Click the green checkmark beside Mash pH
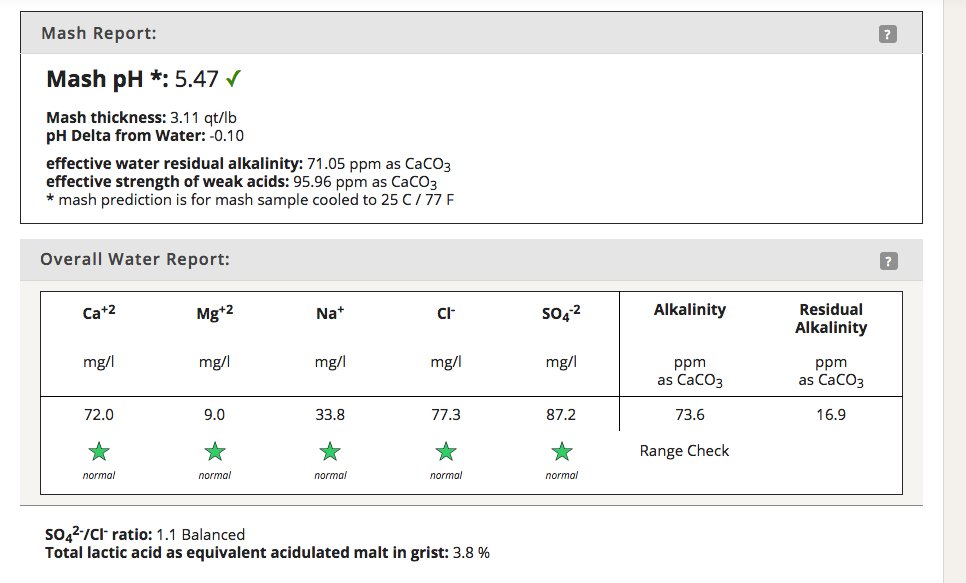The height and width of the screenshot is (583, 966). coord(236,79)
